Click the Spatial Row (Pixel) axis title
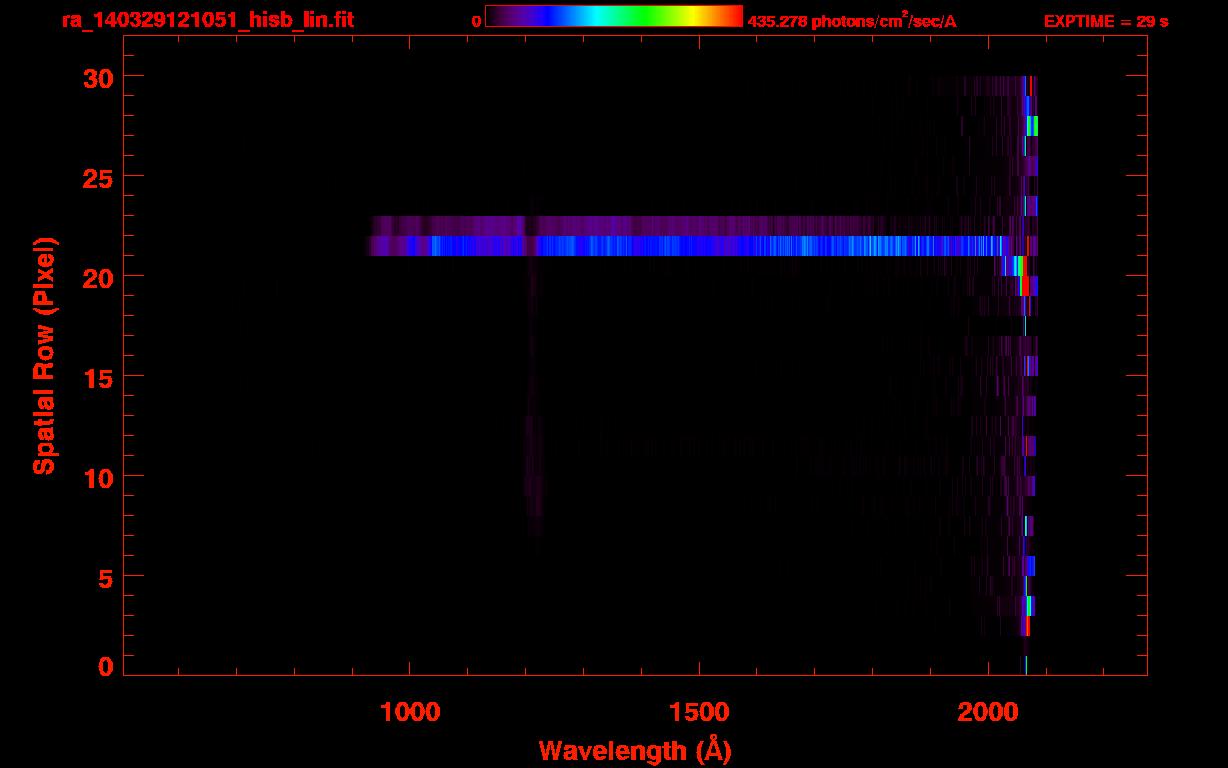This screenshot has width=1228, height=768. (x=44, y=355)
